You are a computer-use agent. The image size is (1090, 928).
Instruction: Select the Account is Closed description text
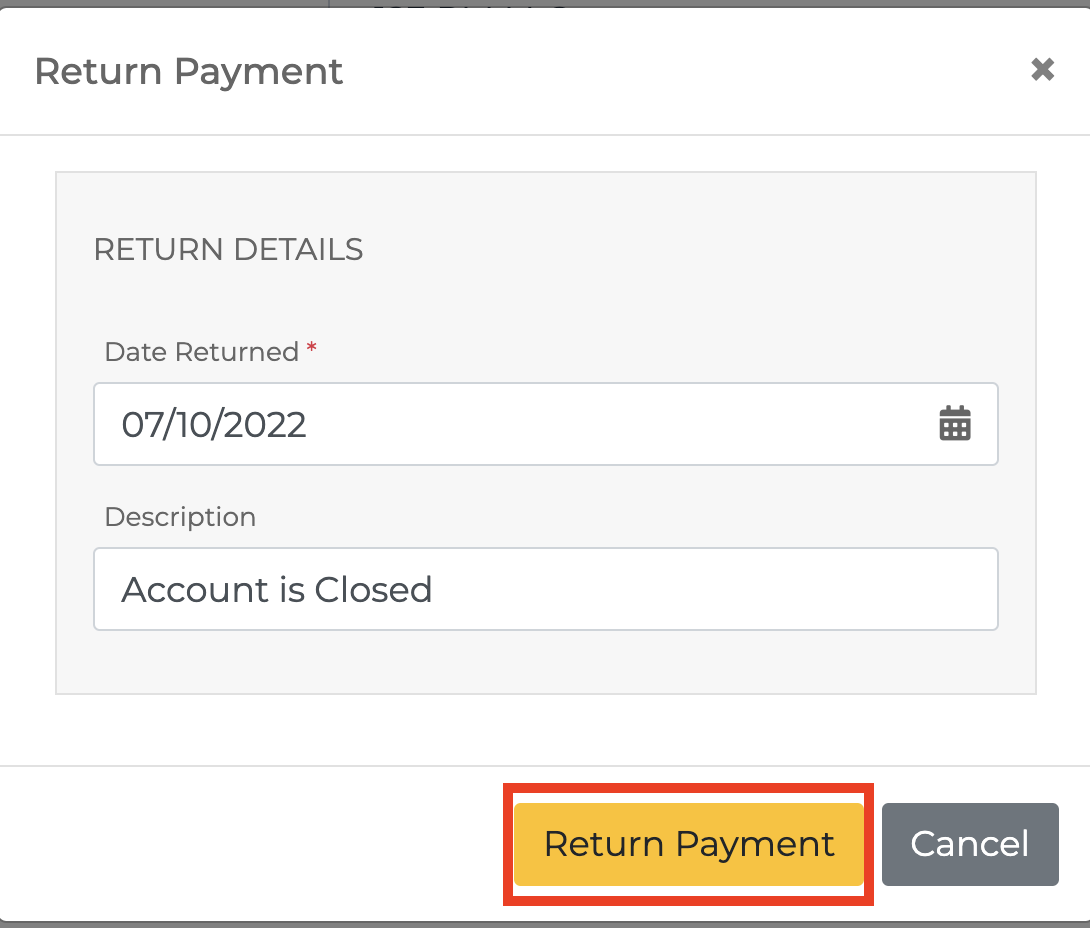[275, 589]
